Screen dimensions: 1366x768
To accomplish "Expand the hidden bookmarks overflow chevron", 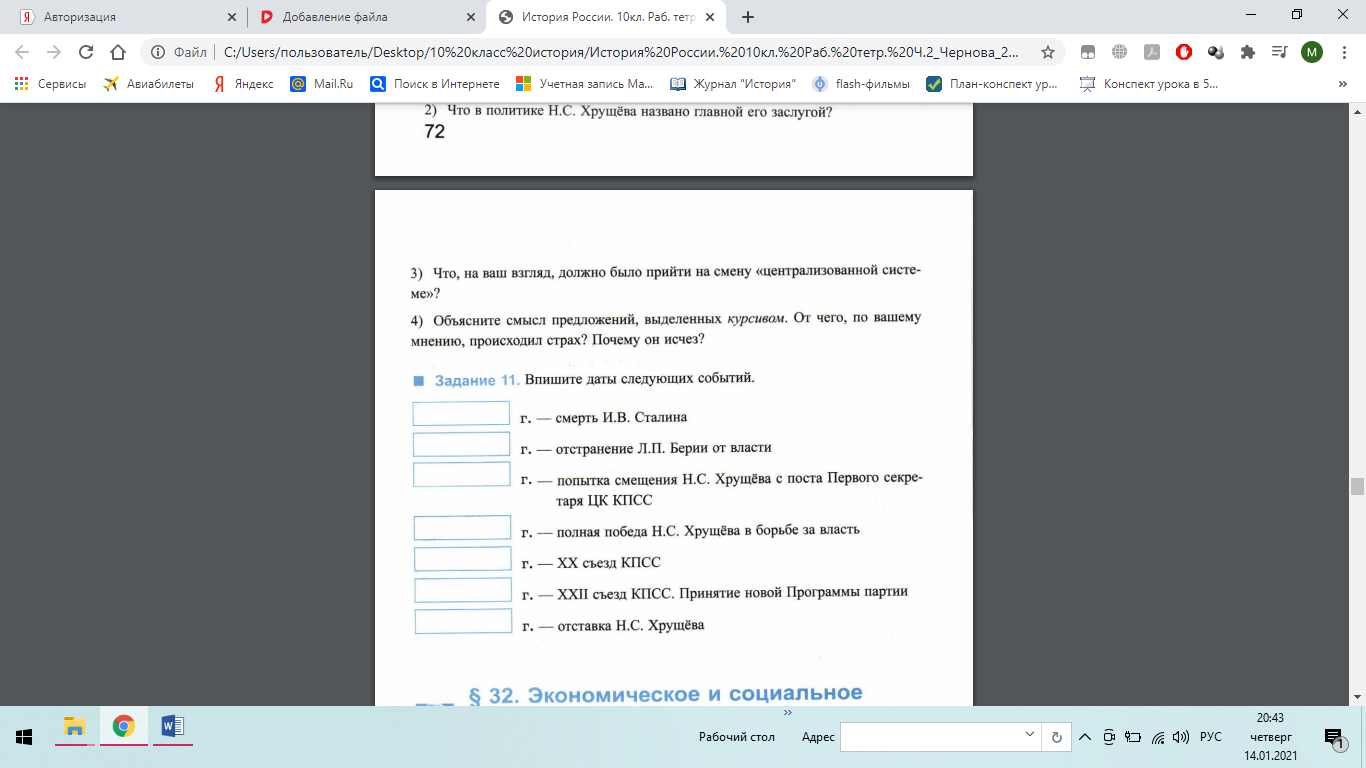I will pyautogui.click(x=1342, y=84).
